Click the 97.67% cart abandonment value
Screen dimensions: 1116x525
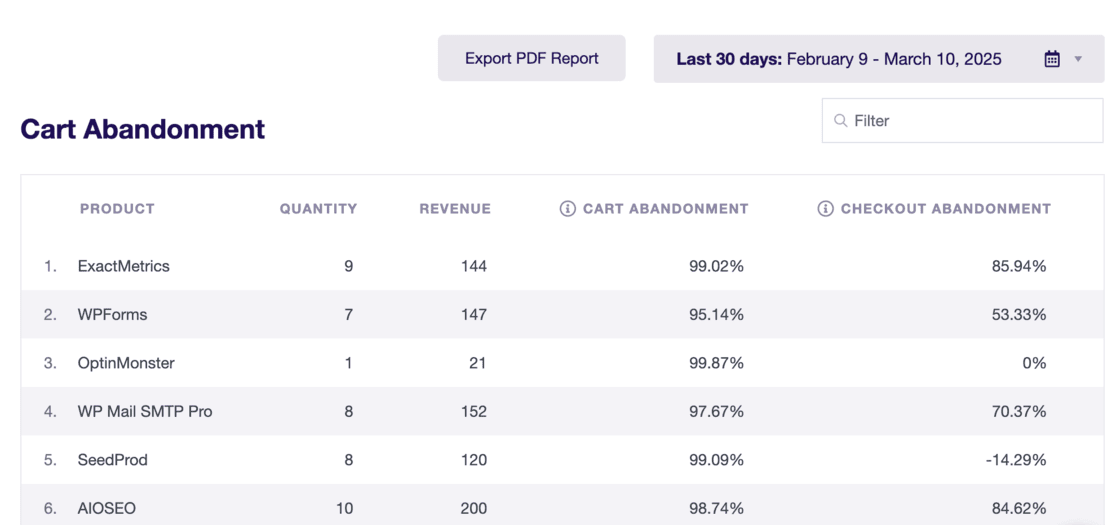716,411
